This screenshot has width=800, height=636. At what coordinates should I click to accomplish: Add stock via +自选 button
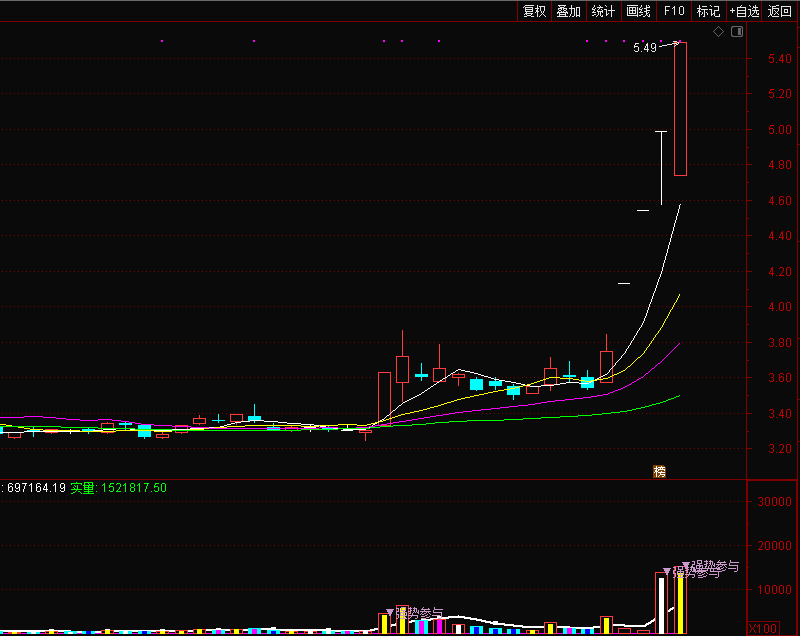(744, 11)
